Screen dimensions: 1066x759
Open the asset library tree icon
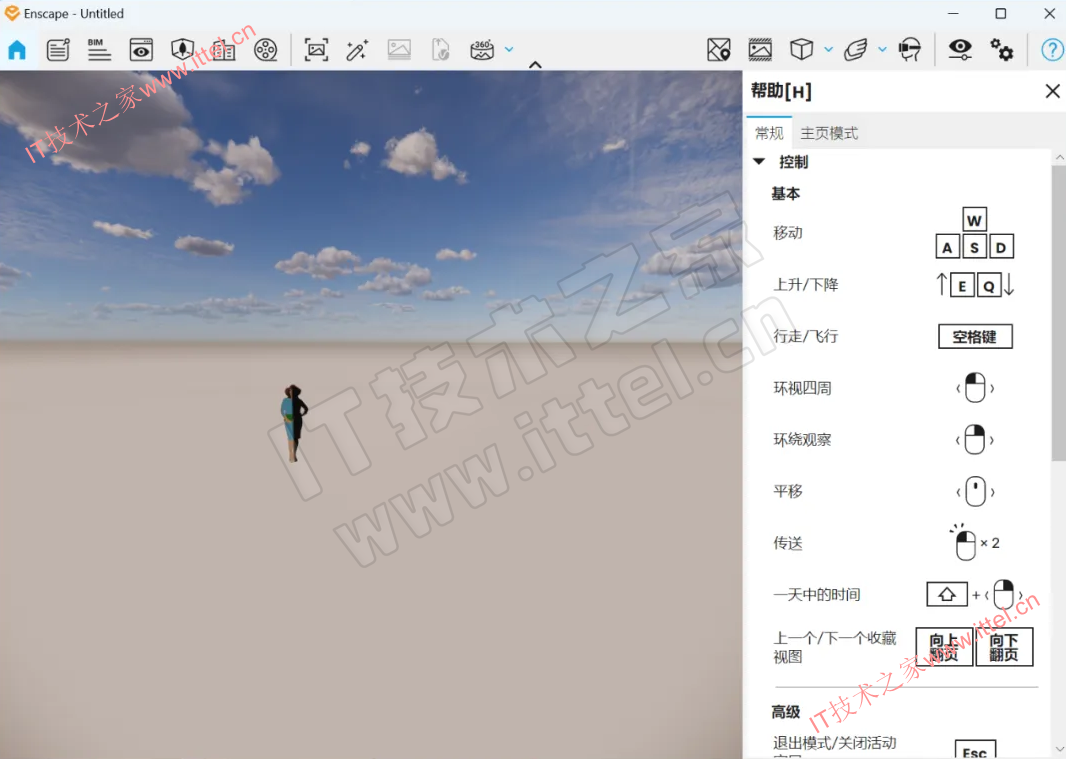182,50
